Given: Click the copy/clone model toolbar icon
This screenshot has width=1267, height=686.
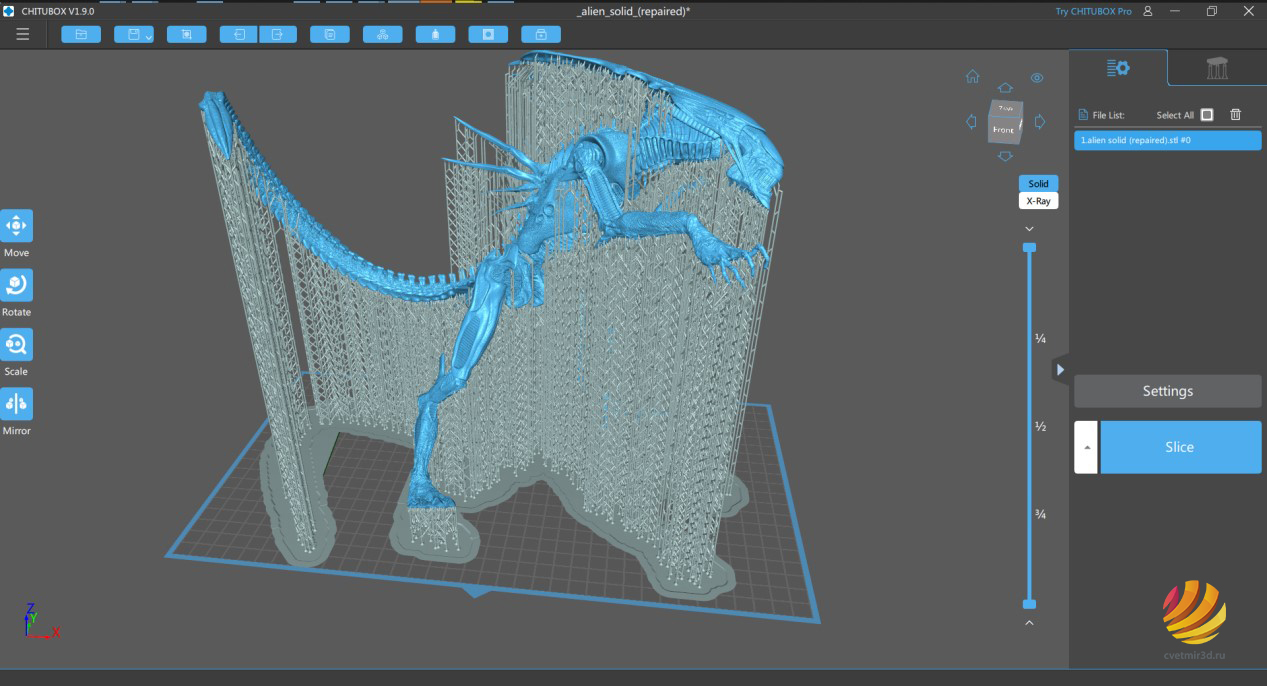Looking at the screenshot, I should 330,34.
